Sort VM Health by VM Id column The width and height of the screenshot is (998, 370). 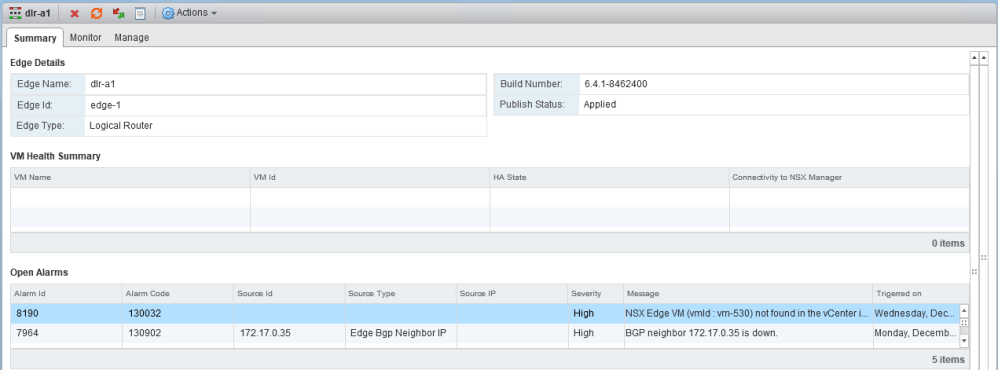pyautogui.click(x=370, y=177)
